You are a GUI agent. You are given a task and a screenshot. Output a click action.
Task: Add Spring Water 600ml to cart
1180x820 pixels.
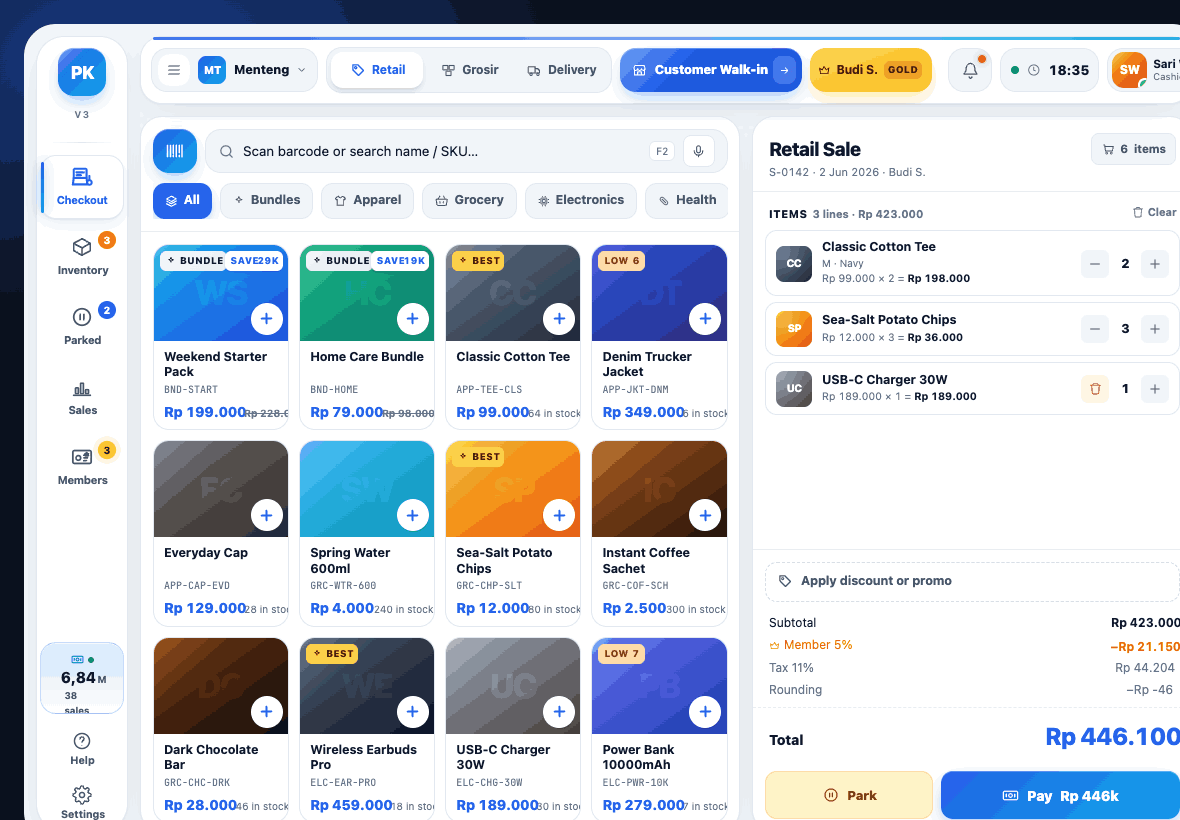(x=412, y=515)
